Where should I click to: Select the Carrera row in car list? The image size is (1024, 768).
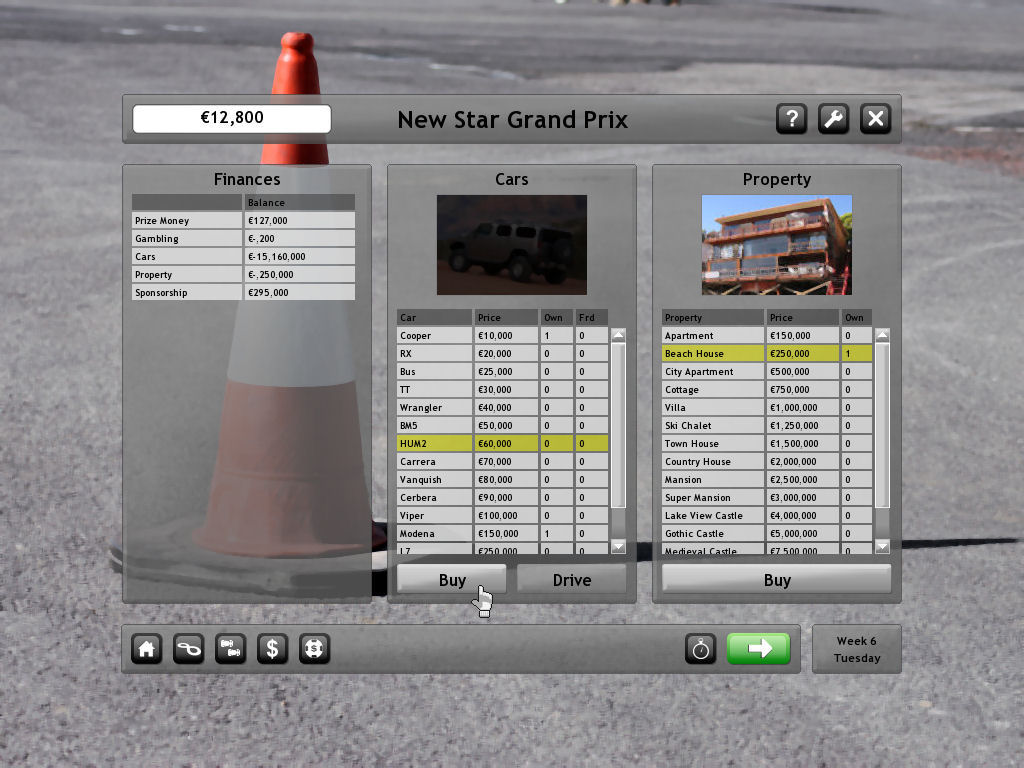(x=434, y=462)
